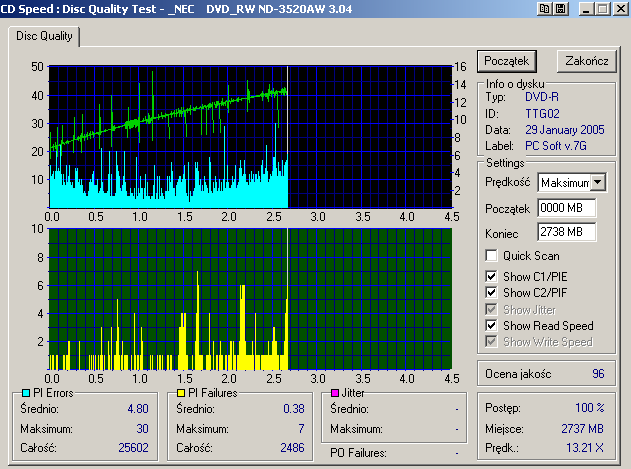This screenshot has height=469, width=631.
Task: Uncheck Show C2/PIF
Action: click(491, 293)
